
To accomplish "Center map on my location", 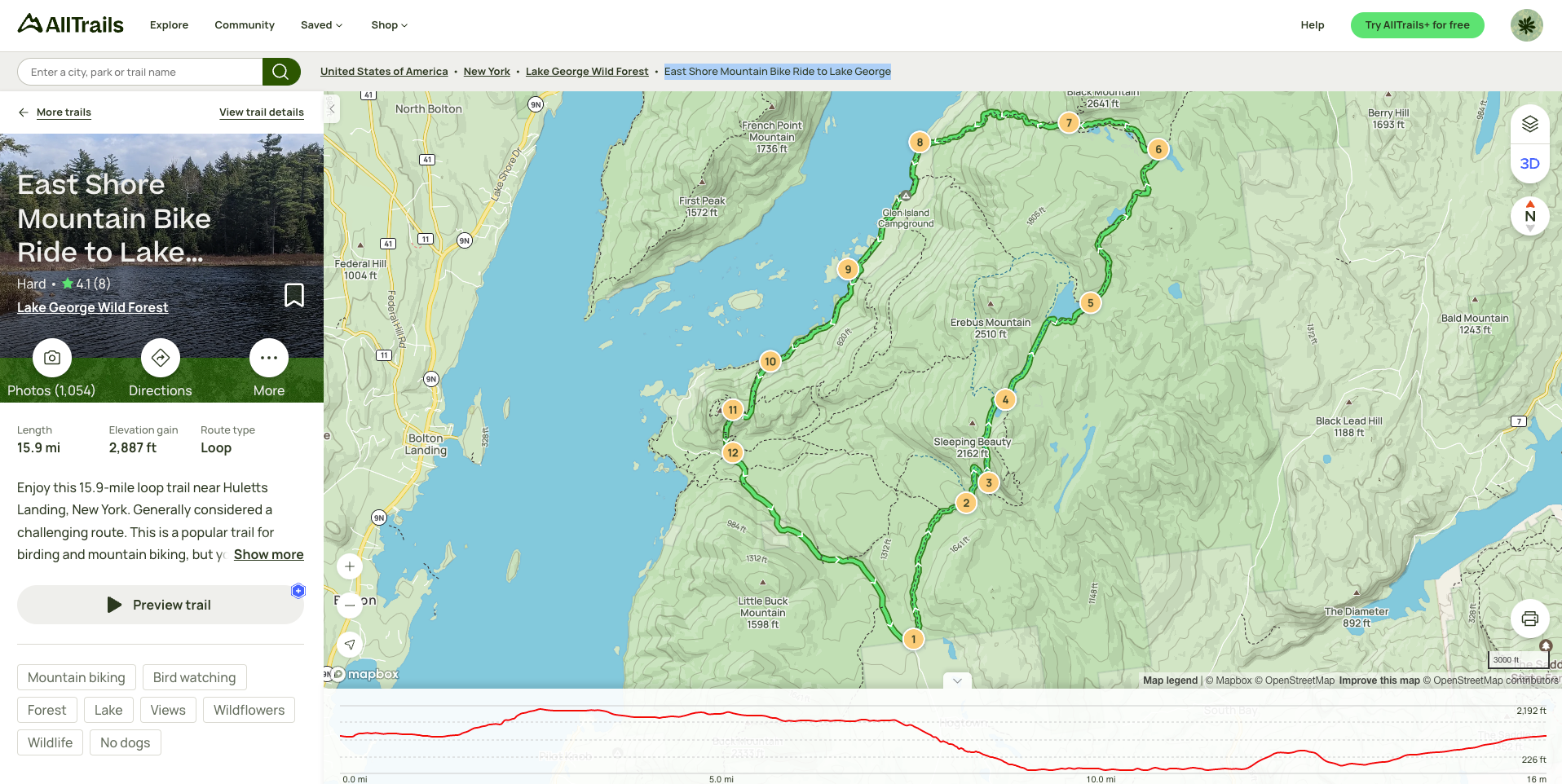I will coord(350,644).
